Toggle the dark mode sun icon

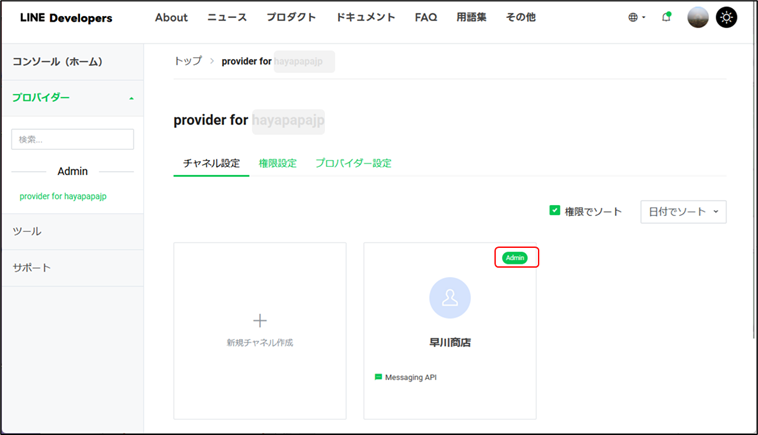click(x=726, y=17)
